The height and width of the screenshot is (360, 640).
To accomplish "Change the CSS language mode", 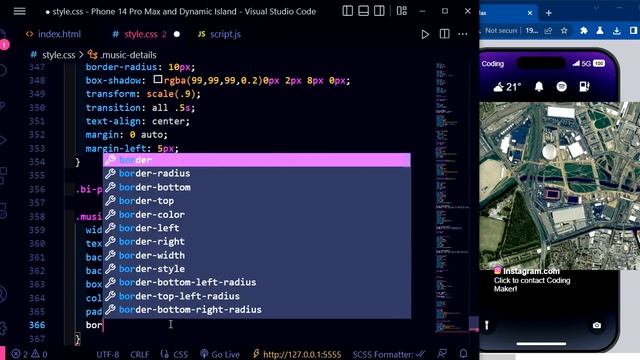I will tap(175, 354).
